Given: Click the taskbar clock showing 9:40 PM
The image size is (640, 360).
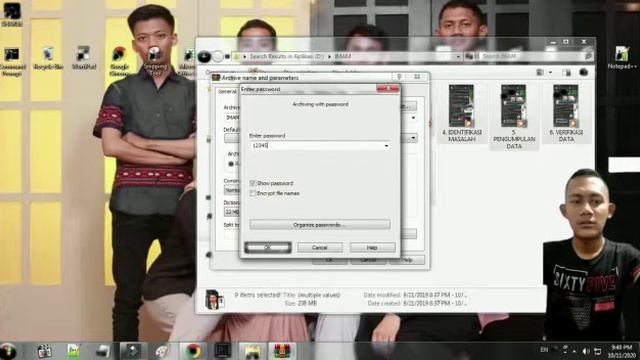Looking at the screenshot, I should 621,351.
